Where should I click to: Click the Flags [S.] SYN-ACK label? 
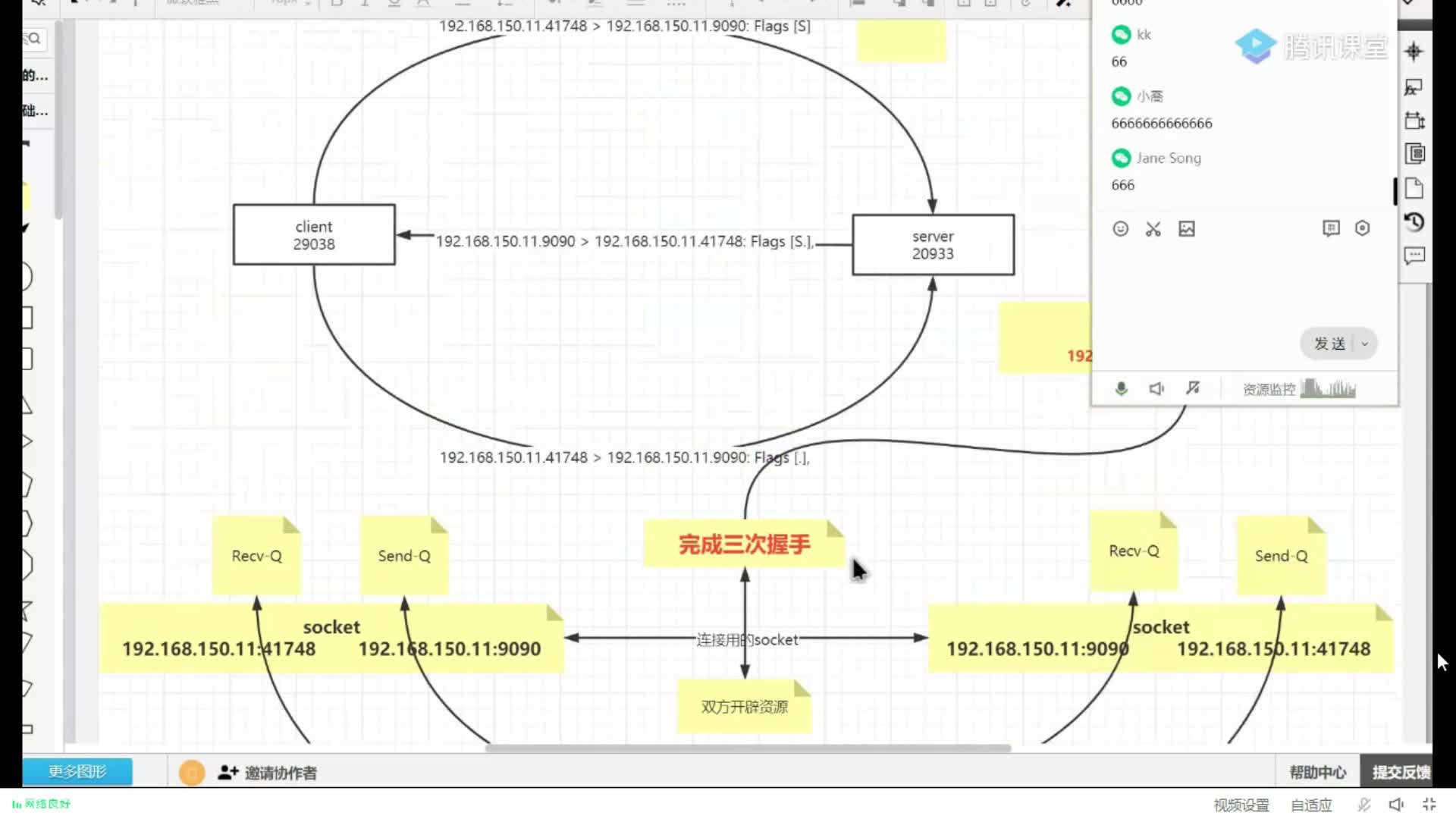626,241
